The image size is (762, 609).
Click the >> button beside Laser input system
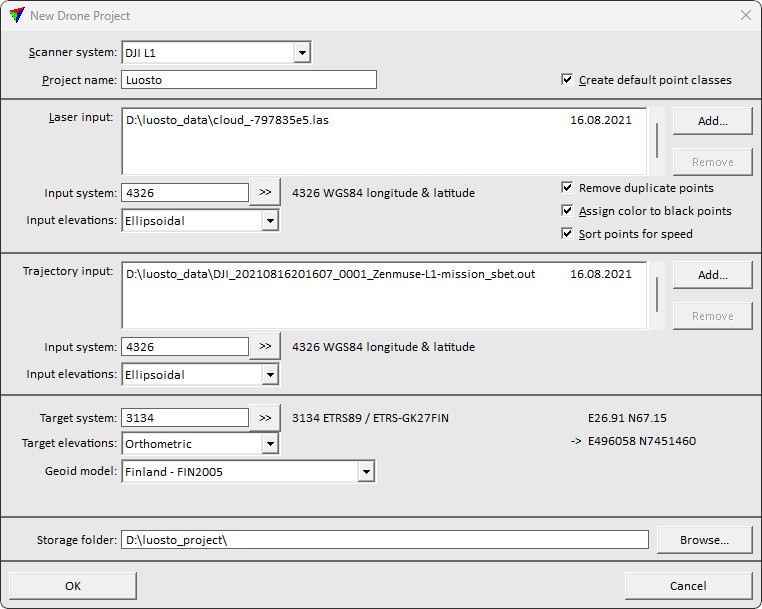[265, 193]
